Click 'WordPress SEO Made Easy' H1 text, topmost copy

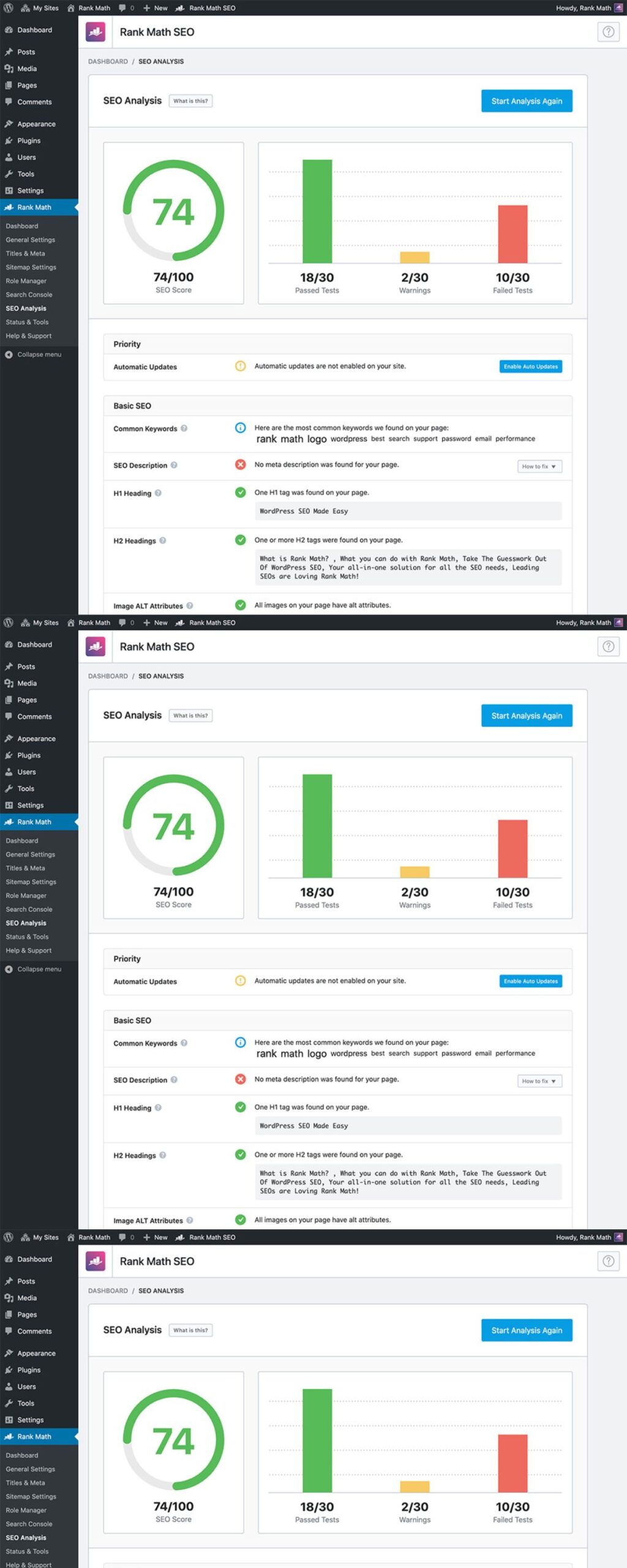304,511
